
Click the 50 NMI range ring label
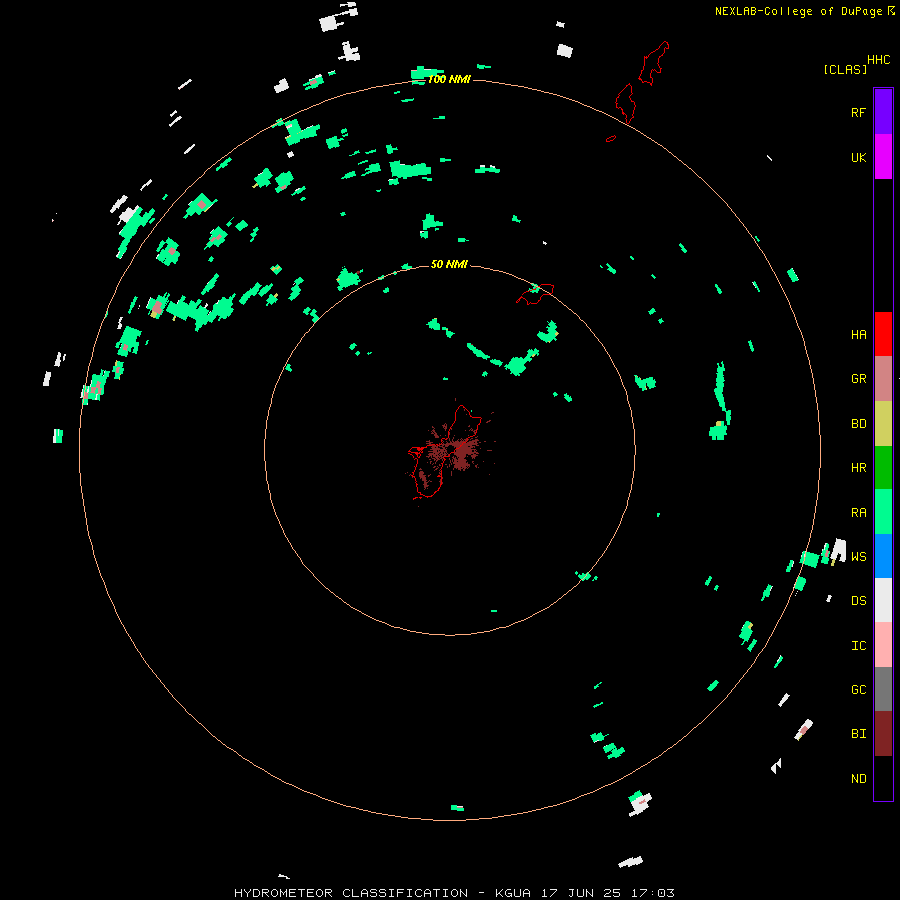[449, 264]
